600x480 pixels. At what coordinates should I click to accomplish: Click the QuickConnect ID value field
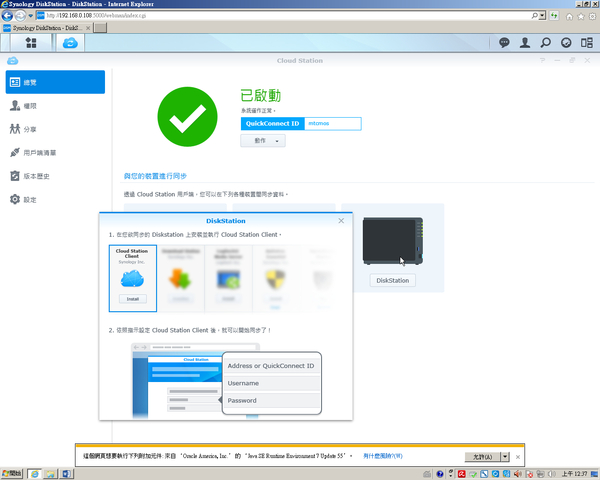pyautogui.click(x=333, y=124)
